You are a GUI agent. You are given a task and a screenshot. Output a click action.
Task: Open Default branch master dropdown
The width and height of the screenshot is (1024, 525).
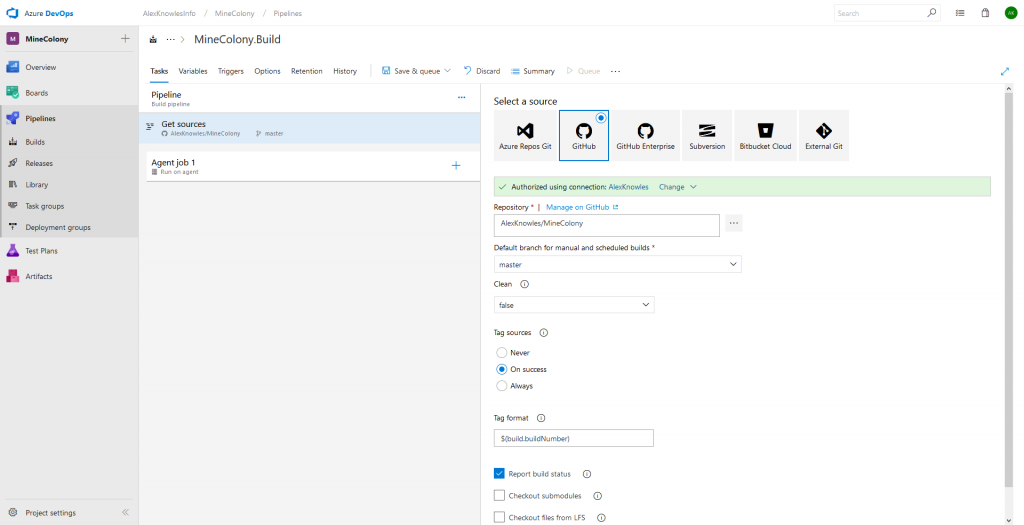pos(617,264)
